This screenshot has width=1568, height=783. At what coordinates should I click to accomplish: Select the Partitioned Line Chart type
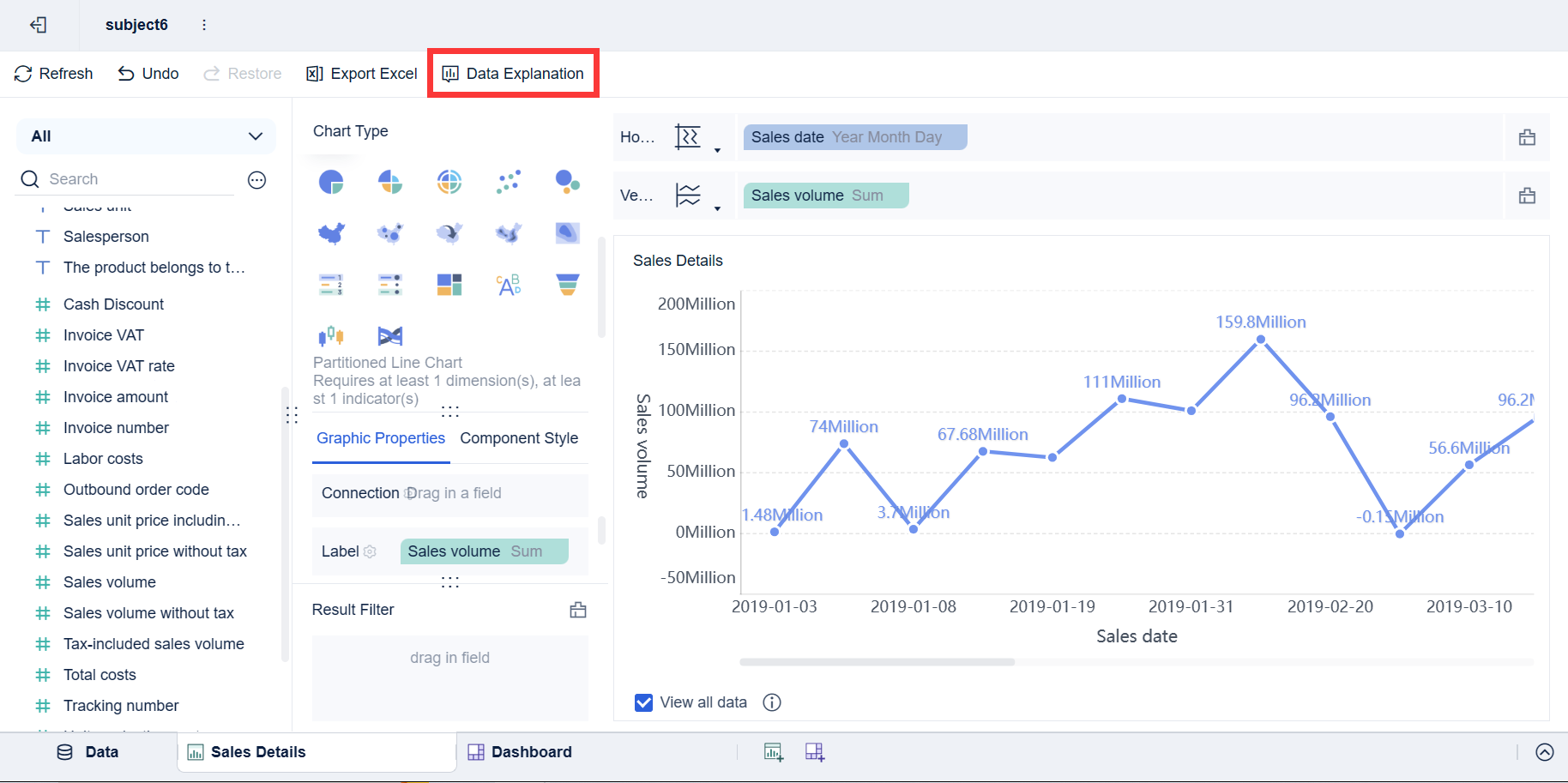(x=390, y=335)
